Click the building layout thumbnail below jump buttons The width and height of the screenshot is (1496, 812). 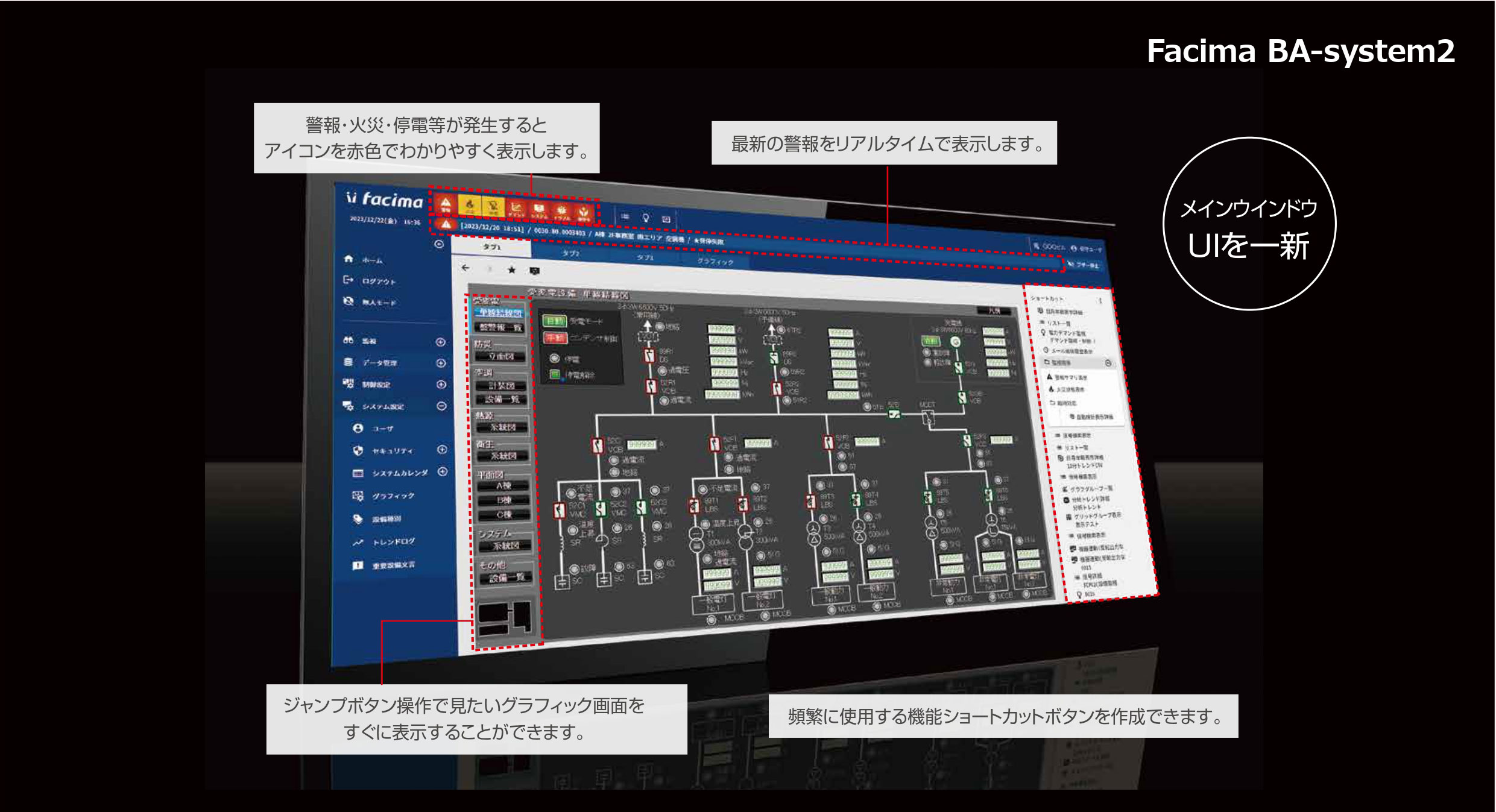tap(505, 618)
